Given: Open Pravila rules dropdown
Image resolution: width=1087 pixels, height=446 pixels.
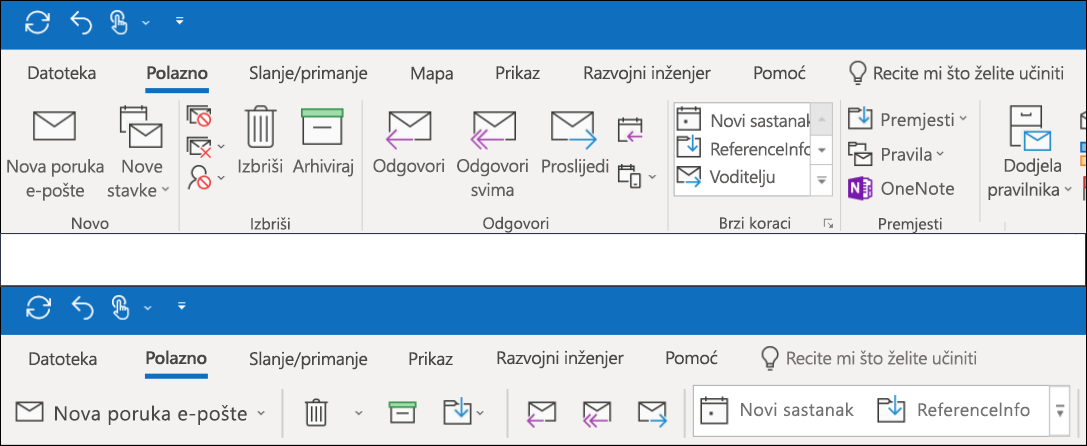Looking at the screenshot, I should pos(896,153).
